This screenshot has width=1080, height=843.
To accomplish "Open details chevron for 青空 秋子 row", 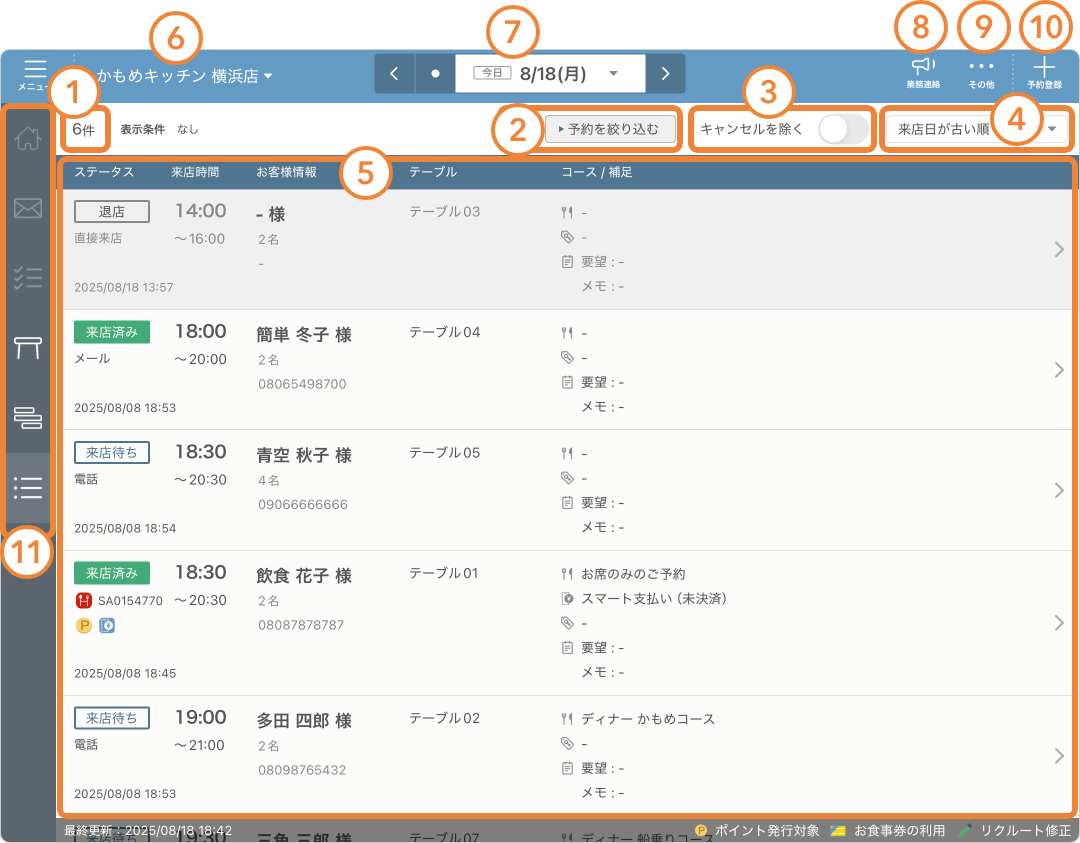I will point(1059,490).
